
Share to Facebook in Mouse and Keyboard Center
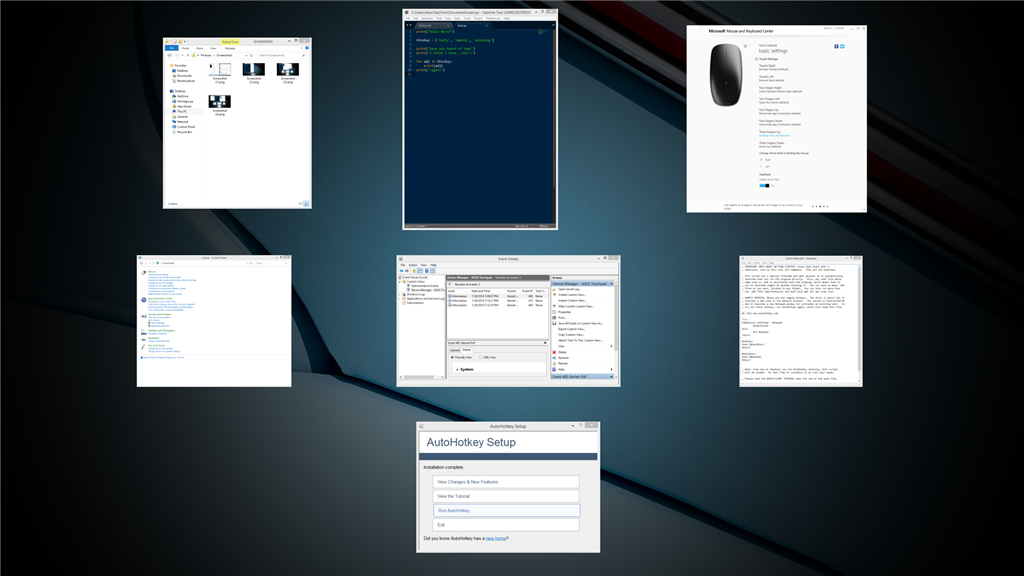[x=836, y=47]
